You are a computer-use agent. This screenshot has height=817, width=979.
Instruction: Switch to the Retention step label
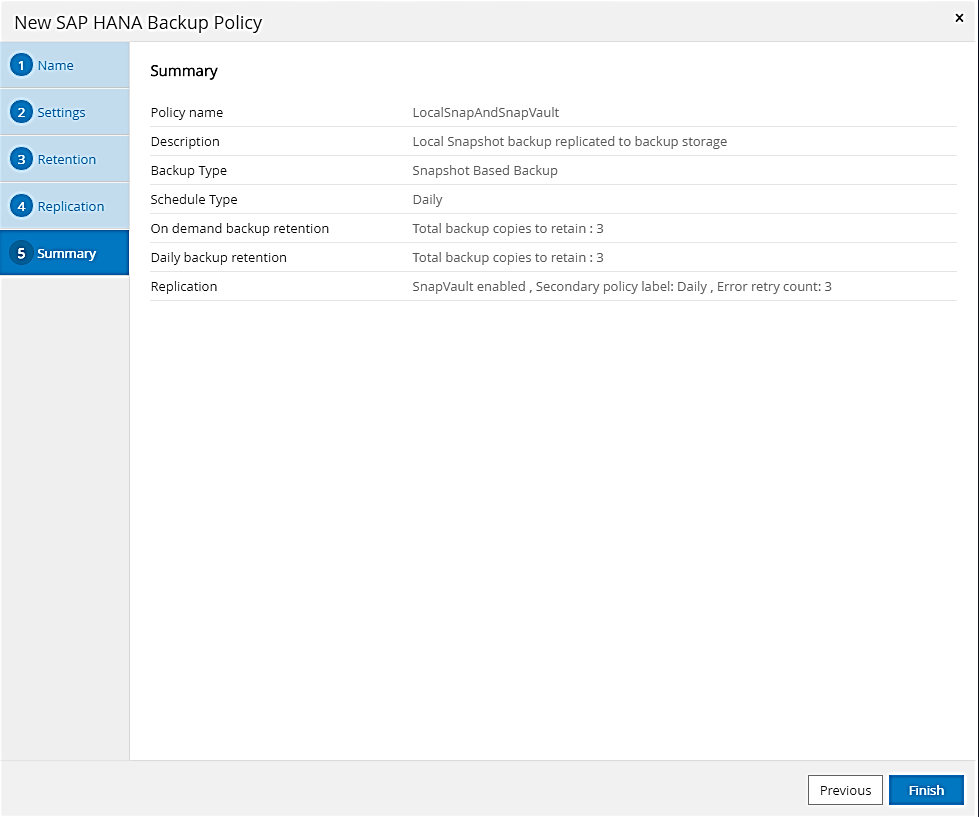67,160
